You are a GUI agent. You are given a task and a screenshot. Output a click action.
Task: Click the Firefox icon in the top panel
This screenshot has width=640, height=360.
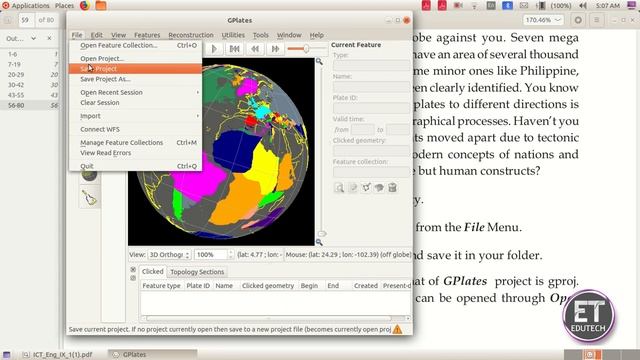(x=85, y=5)
